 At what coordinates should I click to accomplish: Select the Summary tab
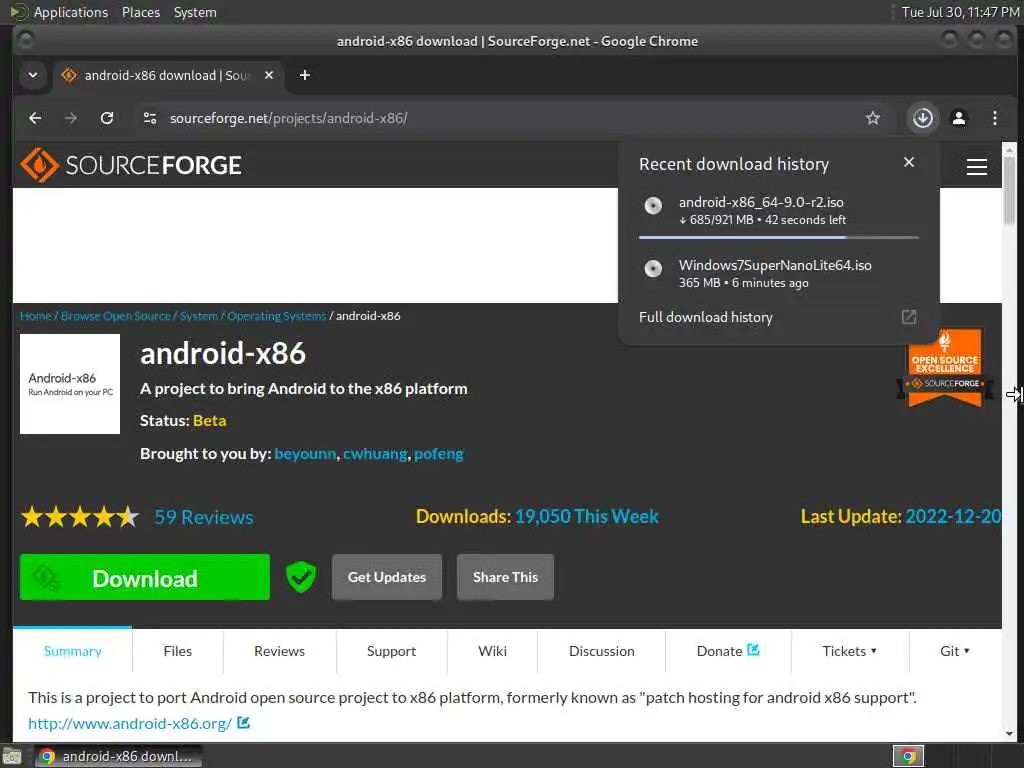pos(72,651)
